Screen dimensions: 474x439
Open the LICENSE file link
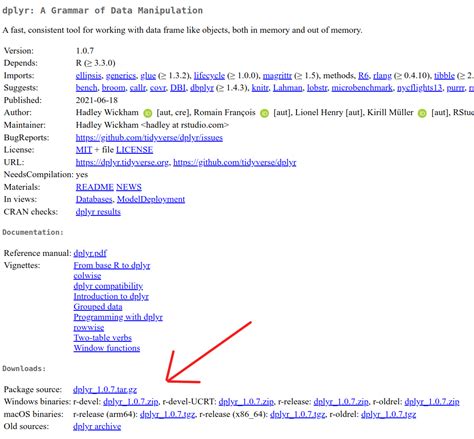[134, 150]
